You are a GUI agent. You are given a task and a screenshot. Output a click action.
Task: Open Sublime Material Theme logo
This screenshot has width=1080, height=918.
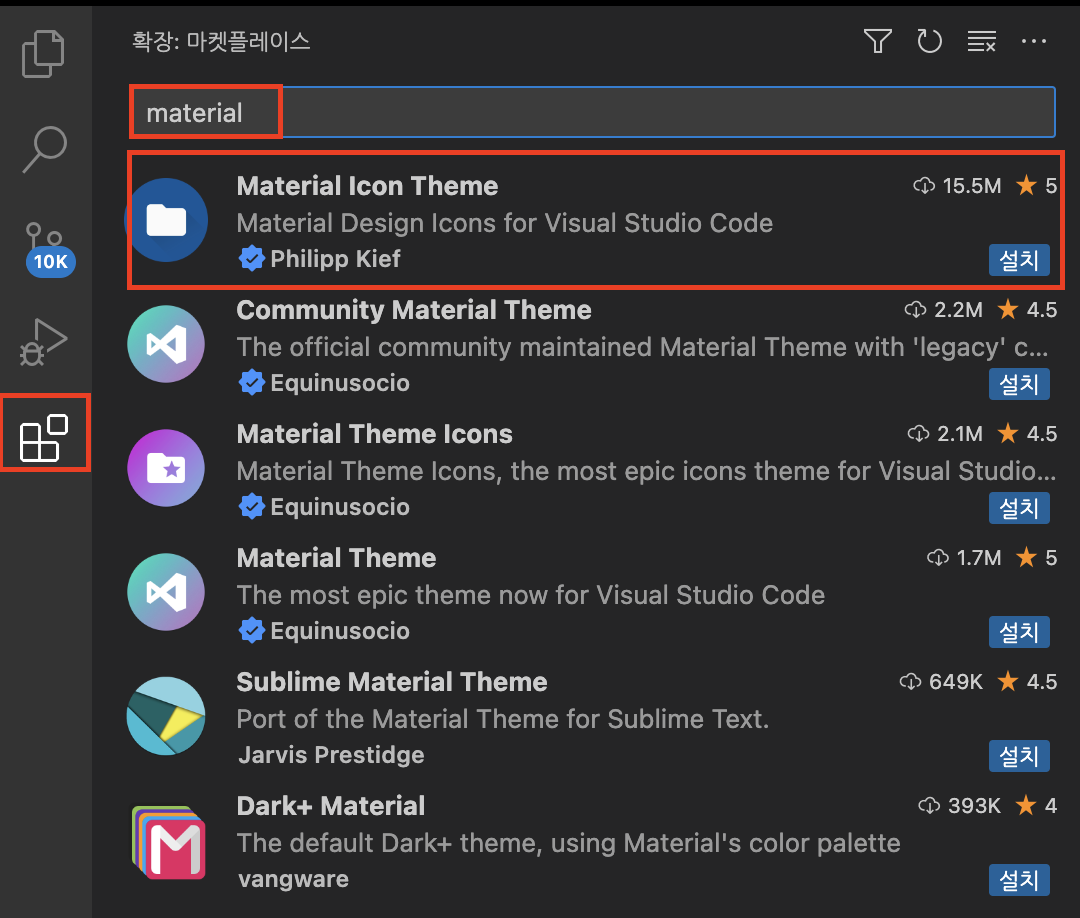pyautogui.click(x=166, y=716)
